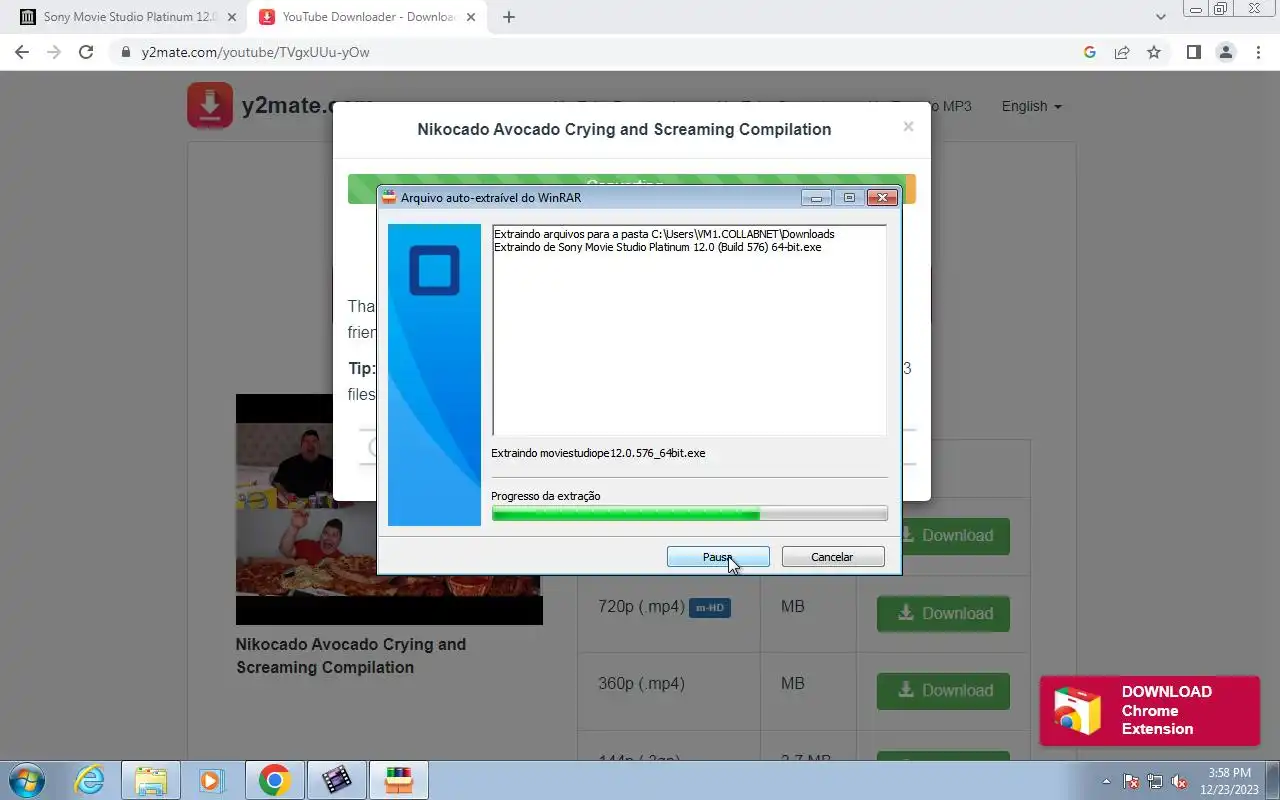
Task: Click the Google icon in the address bar
Action: click(1090, 52)
